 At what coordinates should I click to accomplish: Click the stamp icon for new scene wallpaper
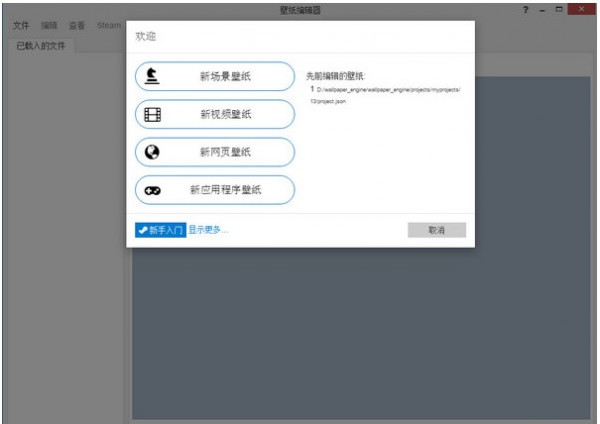click(152, 77)
